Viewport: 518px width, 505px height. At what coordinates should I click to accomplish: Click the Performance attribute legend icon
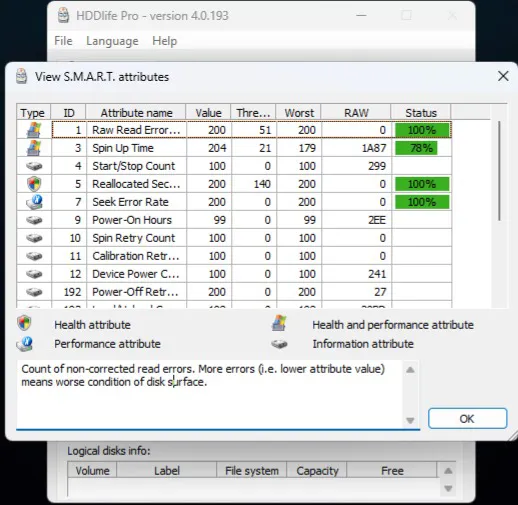tap(24, 344)
